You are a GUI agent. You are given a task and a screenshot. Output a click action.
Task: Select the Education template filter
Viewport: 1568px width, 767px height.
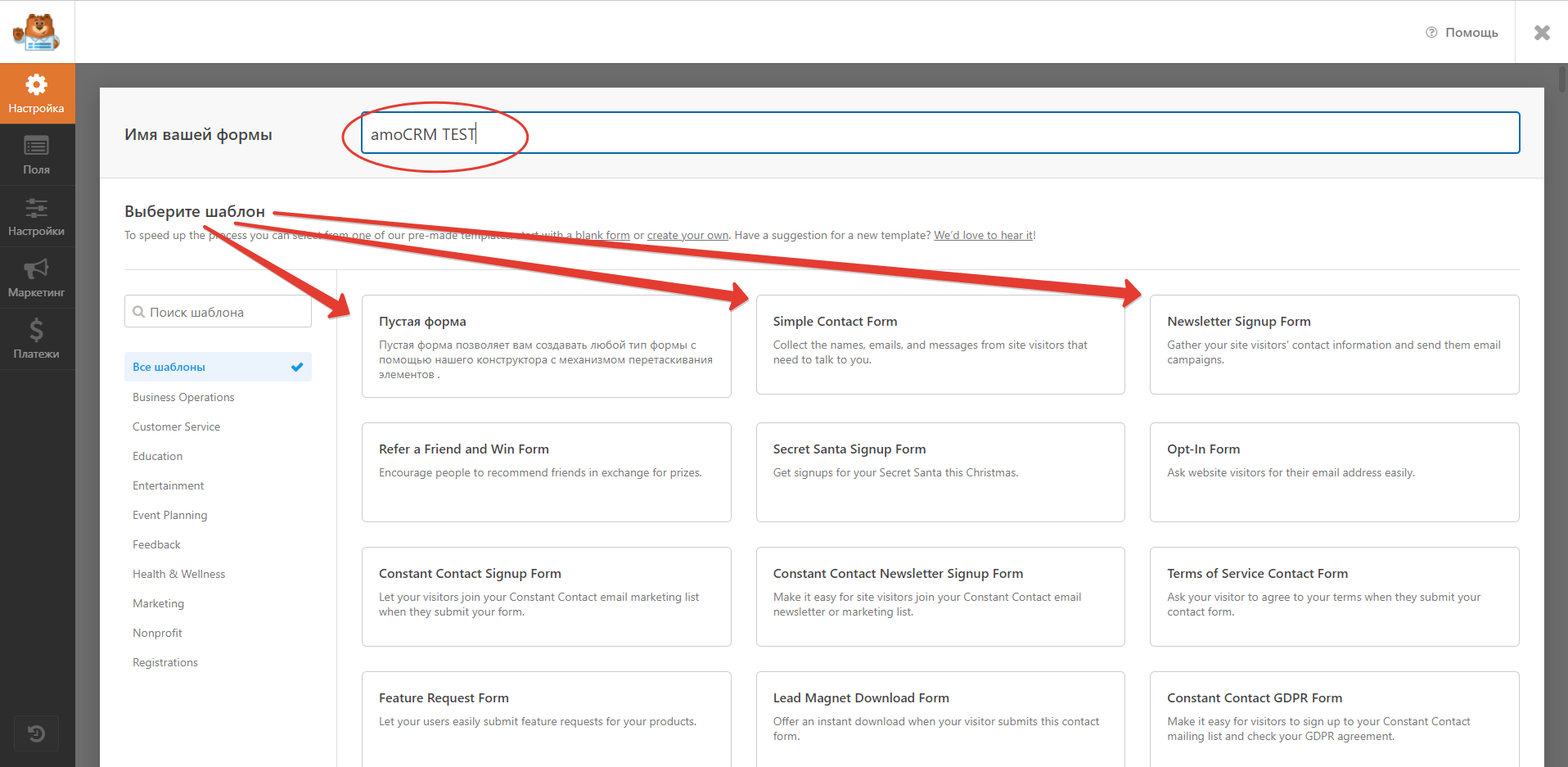coord(157,456)
